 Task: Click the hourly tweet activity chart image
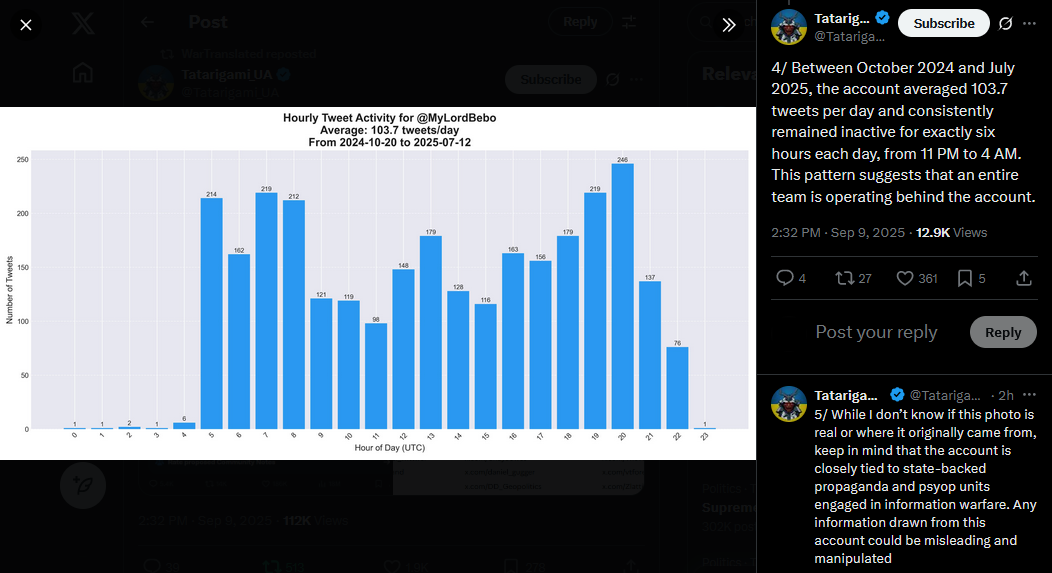pos(378,283)
